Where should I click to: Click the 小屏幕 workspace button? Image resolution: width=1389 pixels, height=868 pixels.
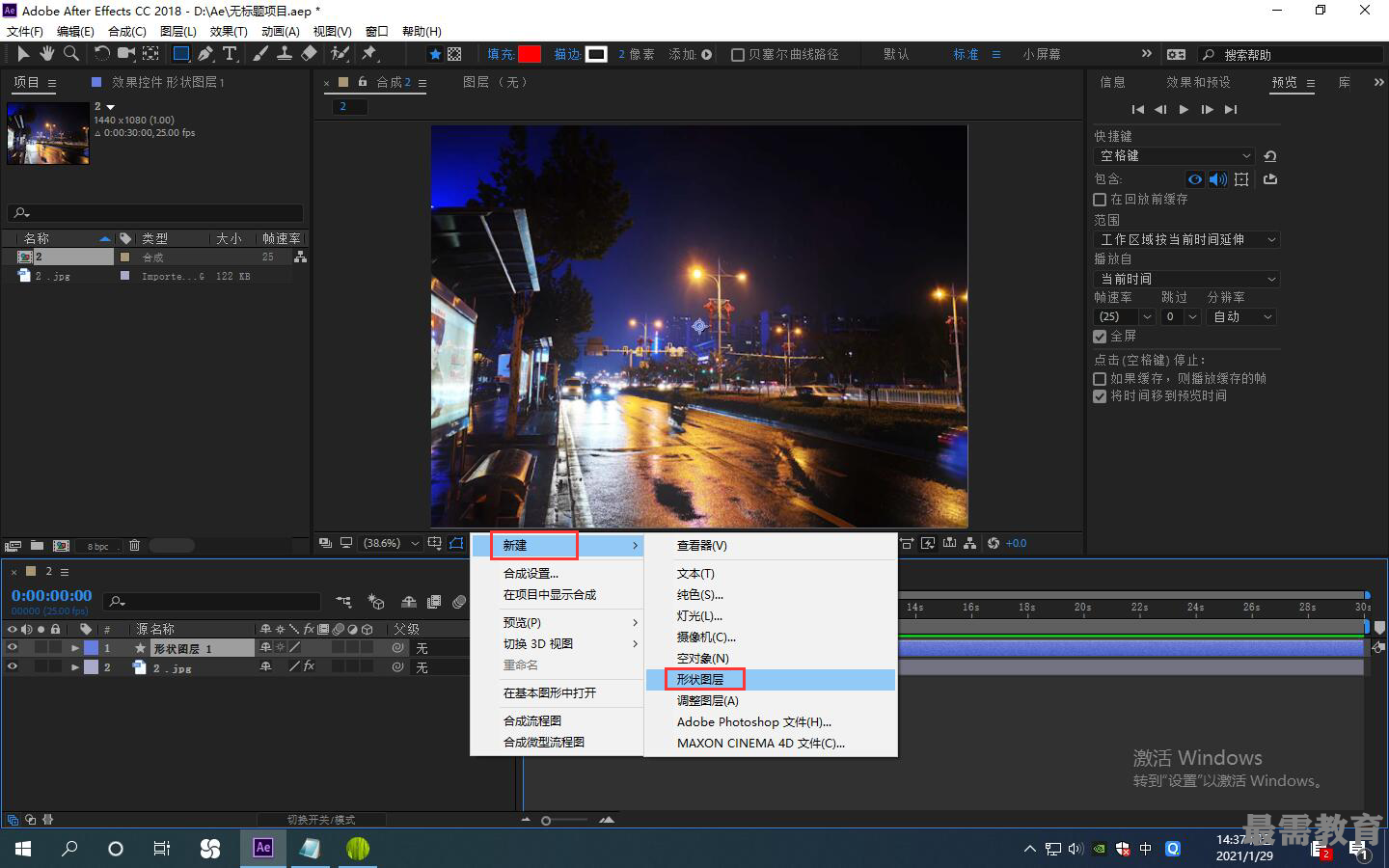(x=1042, y=54)
